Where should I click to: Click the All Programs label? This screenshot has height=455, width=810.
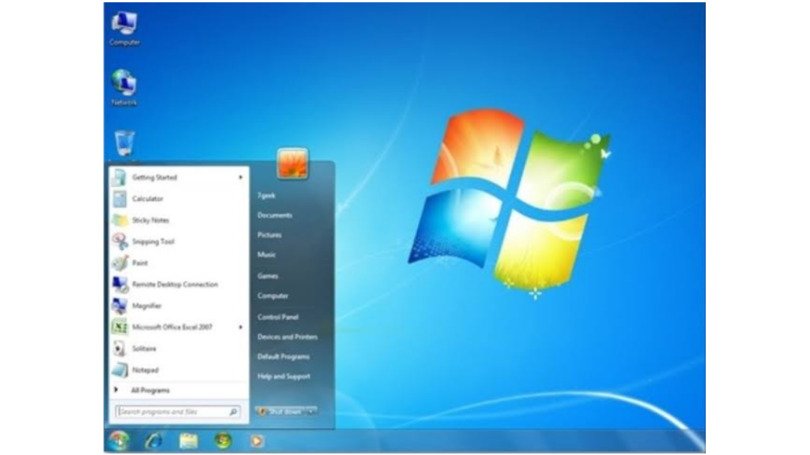tap(150, 390)
